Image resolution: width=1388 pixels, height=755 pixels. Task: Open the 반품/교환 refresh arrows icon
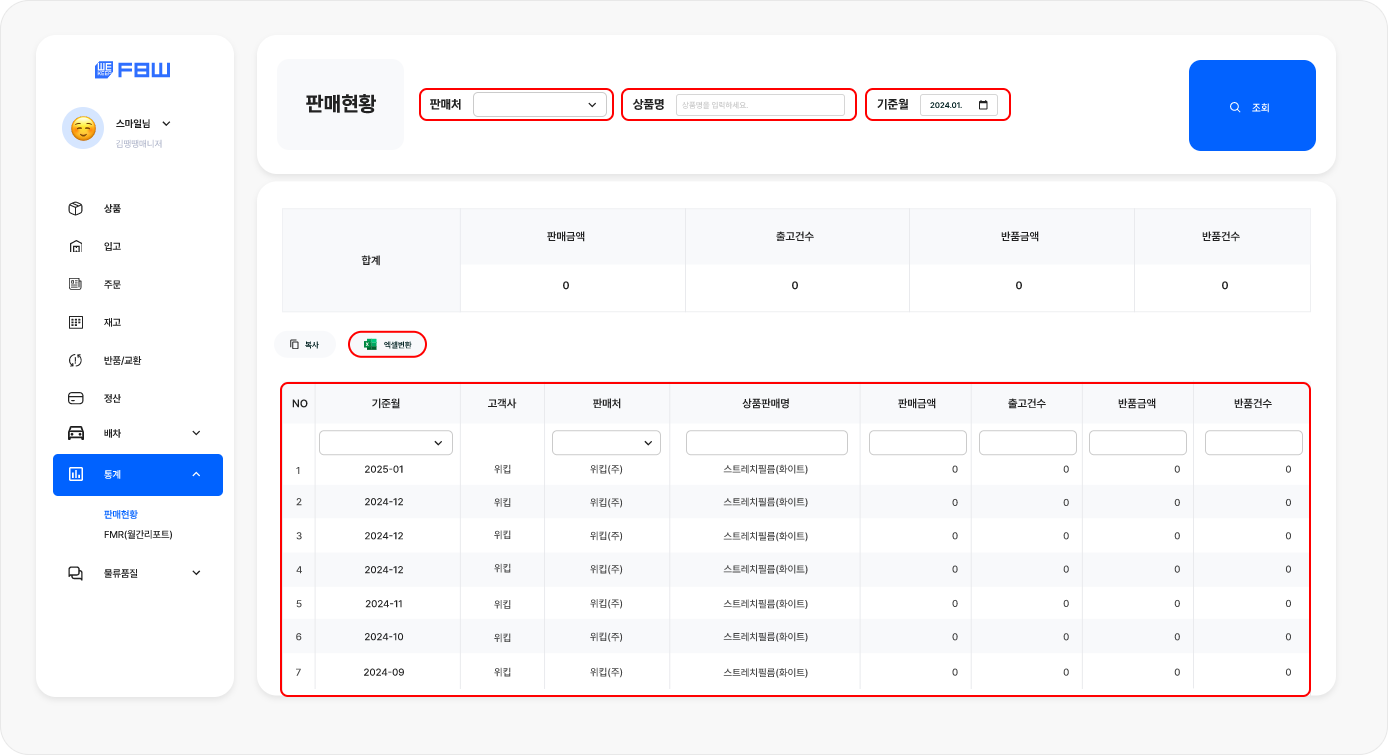pos(75,360)
